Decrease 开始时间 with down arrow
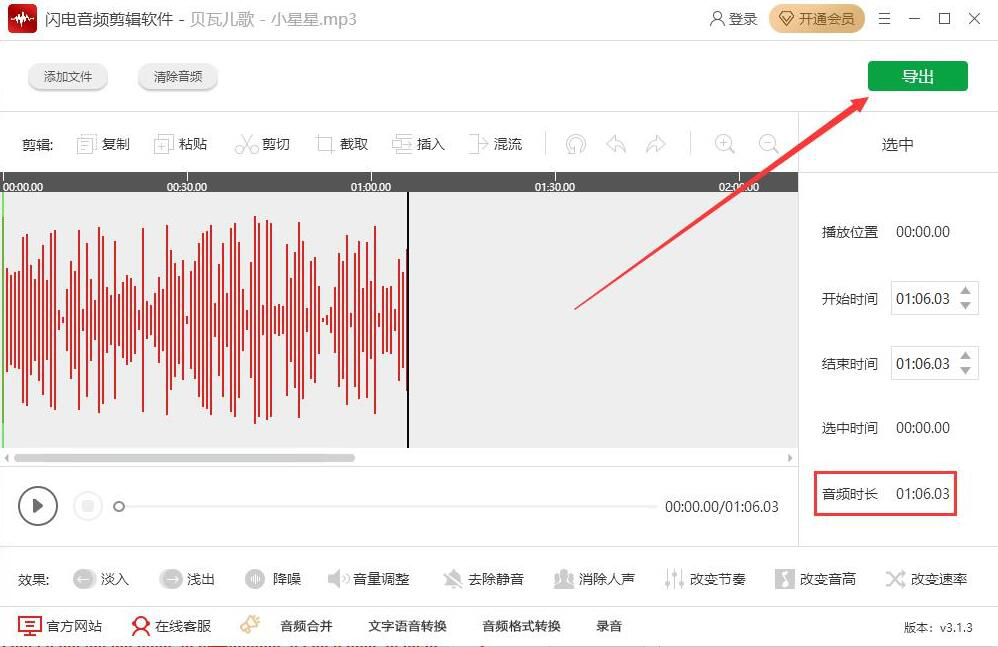Image resolution: width=998 pixels, height=647 pixels. pyautogui.click(x=965, y=306)
